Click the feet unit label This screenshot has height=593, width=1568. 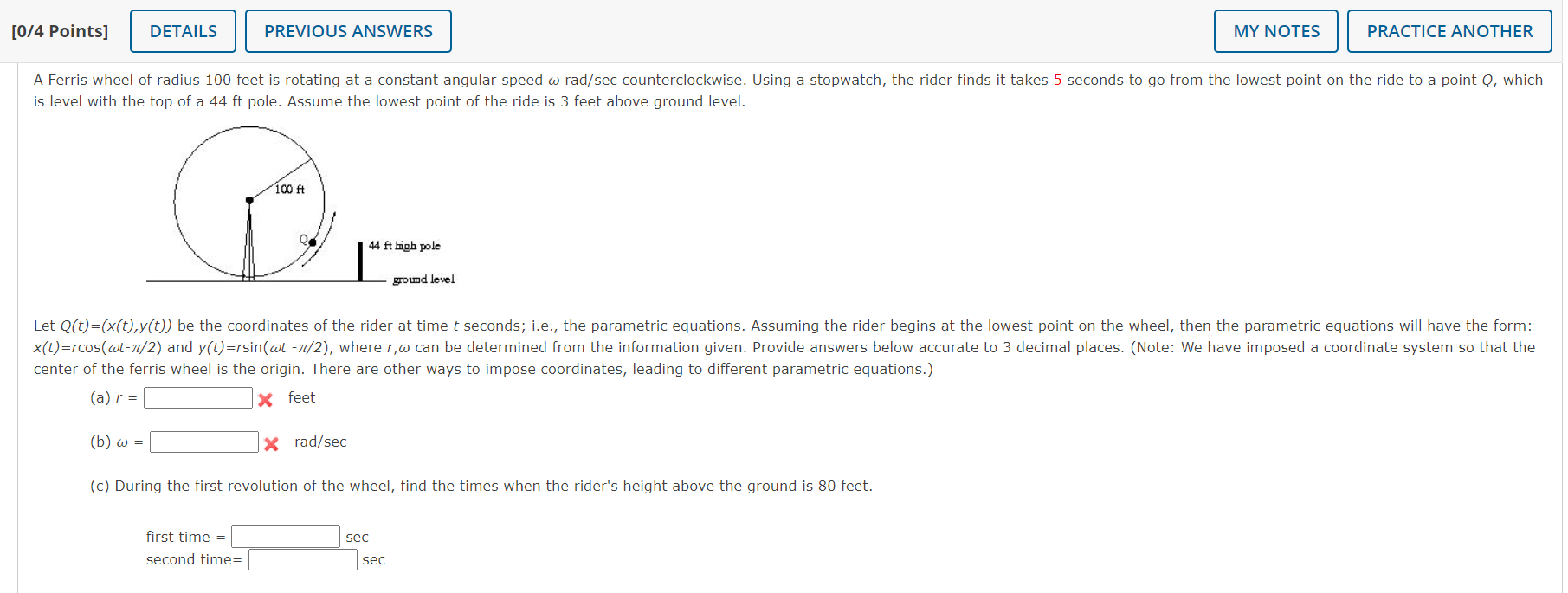302,397
